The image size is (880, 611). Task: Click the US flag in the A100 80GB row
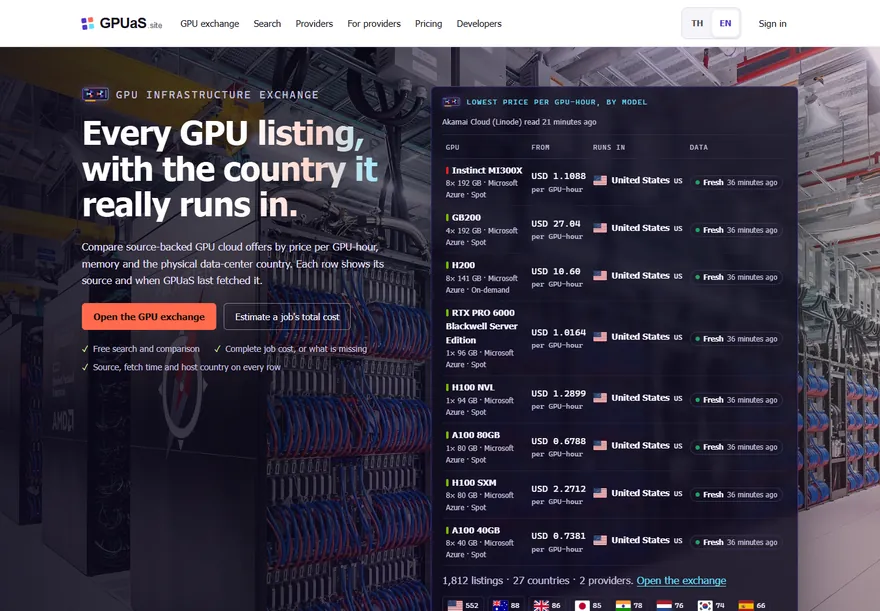[x=600, y=445]
